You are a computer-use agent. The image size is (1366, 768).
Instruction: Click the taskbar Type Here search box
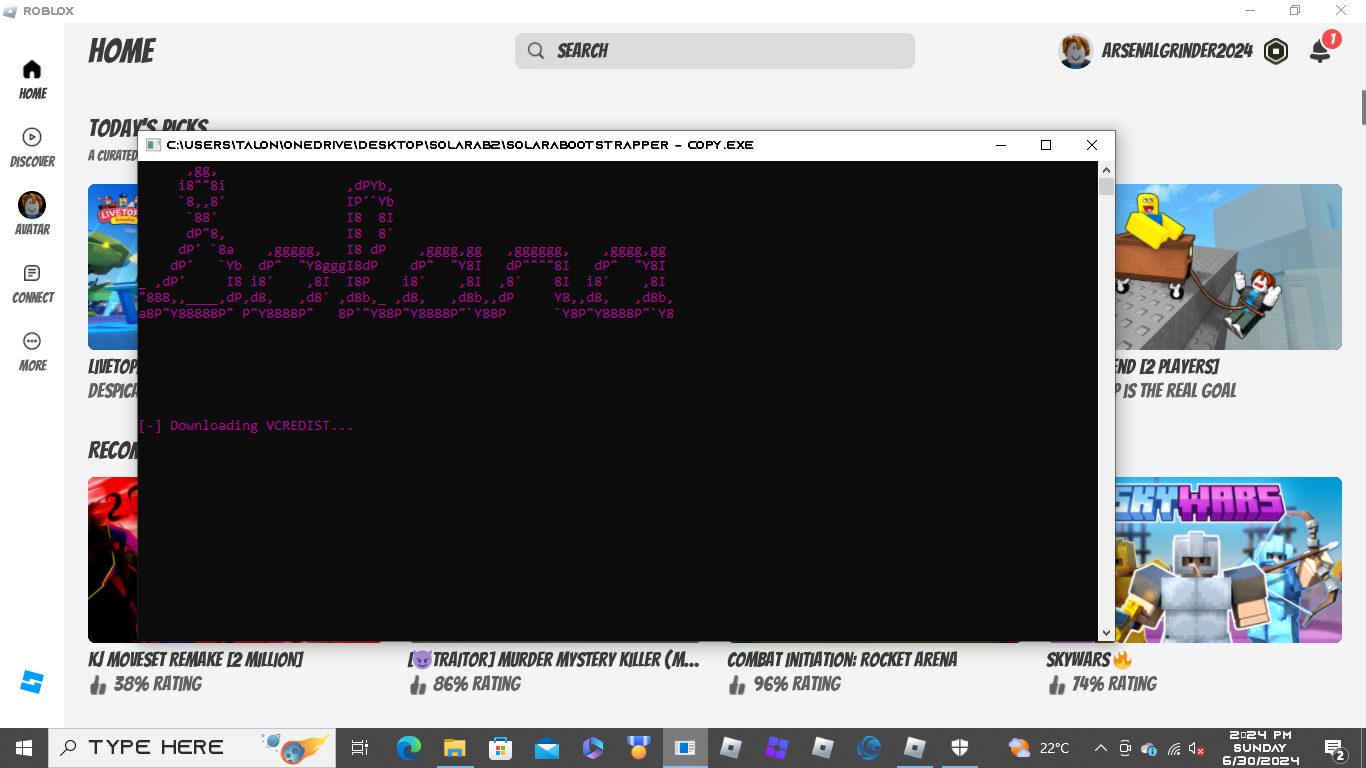(194, 747)
